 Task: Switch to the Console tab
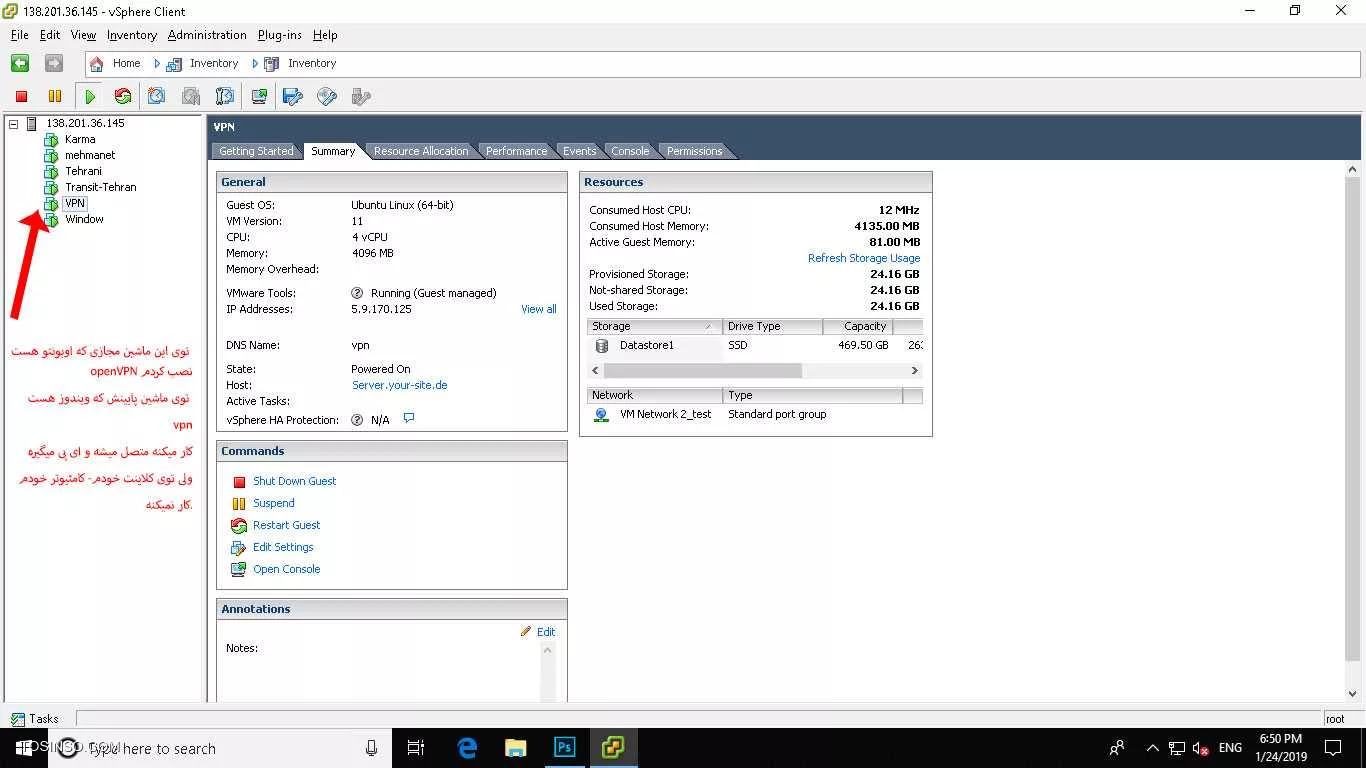630,151
